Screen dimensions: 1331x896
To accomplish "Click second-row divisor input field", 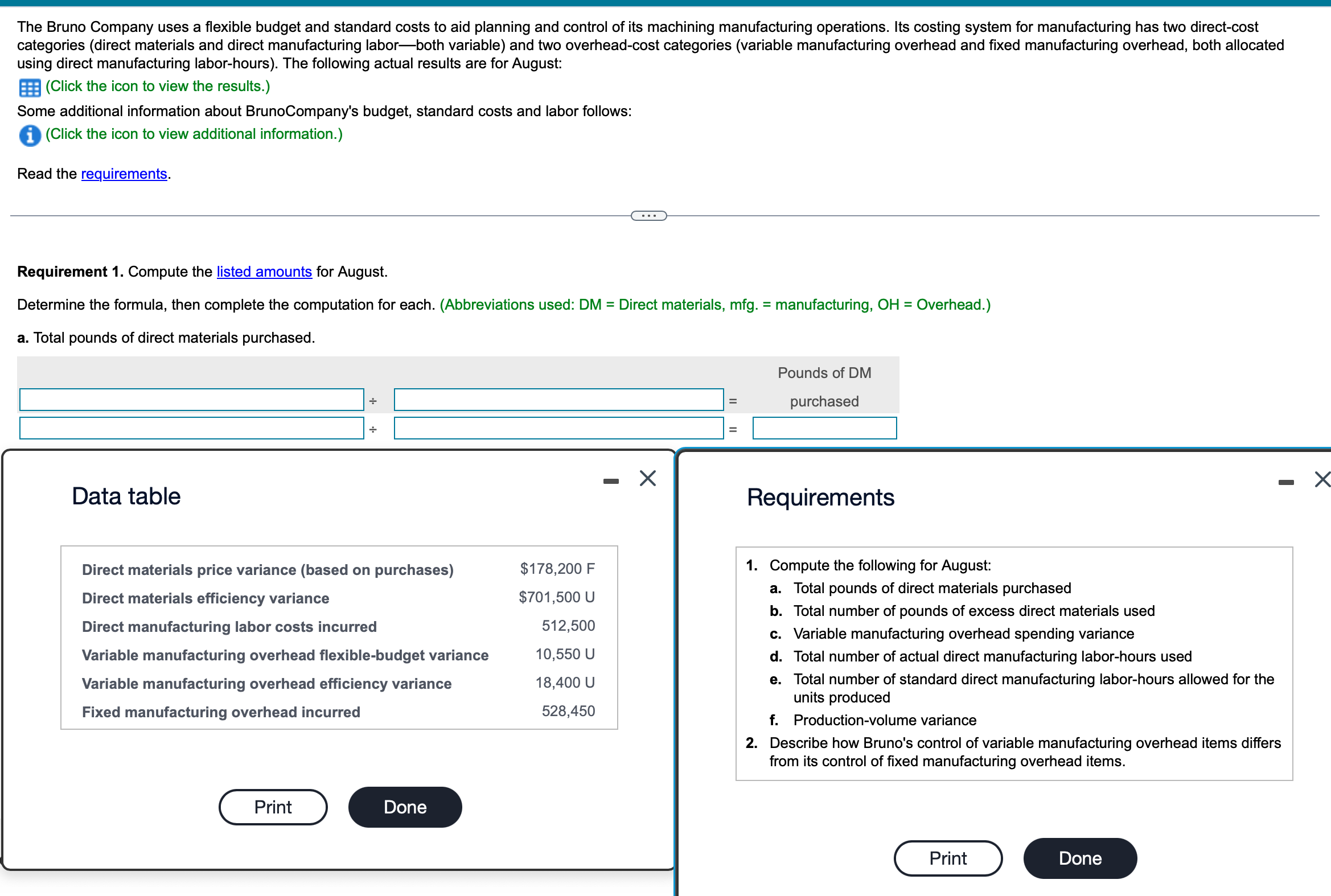I will click(x=558, y=429).
